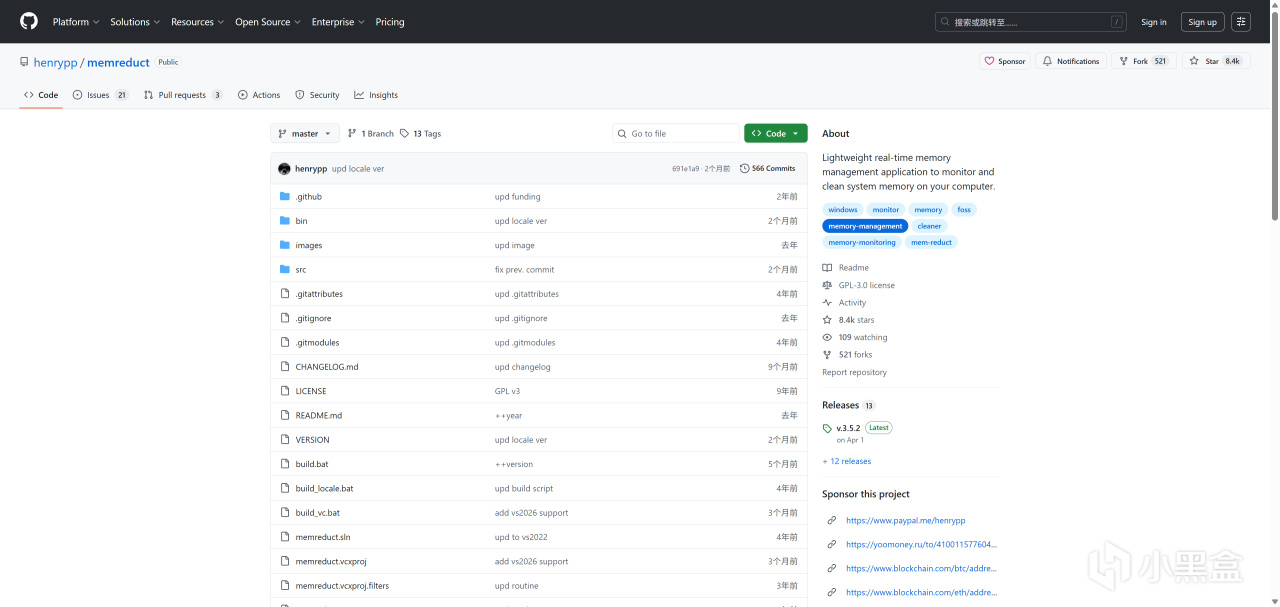Select the cleaner topic tag
The height and width of the screenshot is (607, 1280).
[929, 226]
